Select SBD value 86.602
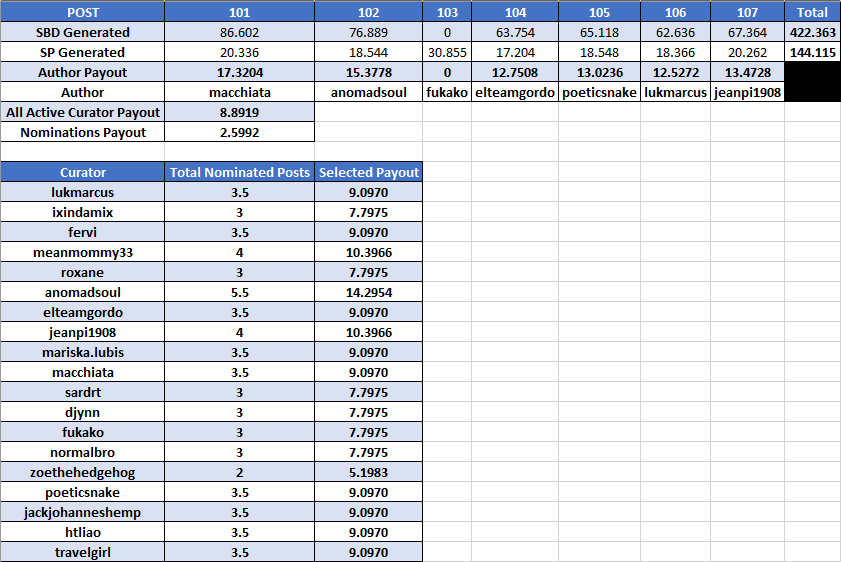 [239, 32]
